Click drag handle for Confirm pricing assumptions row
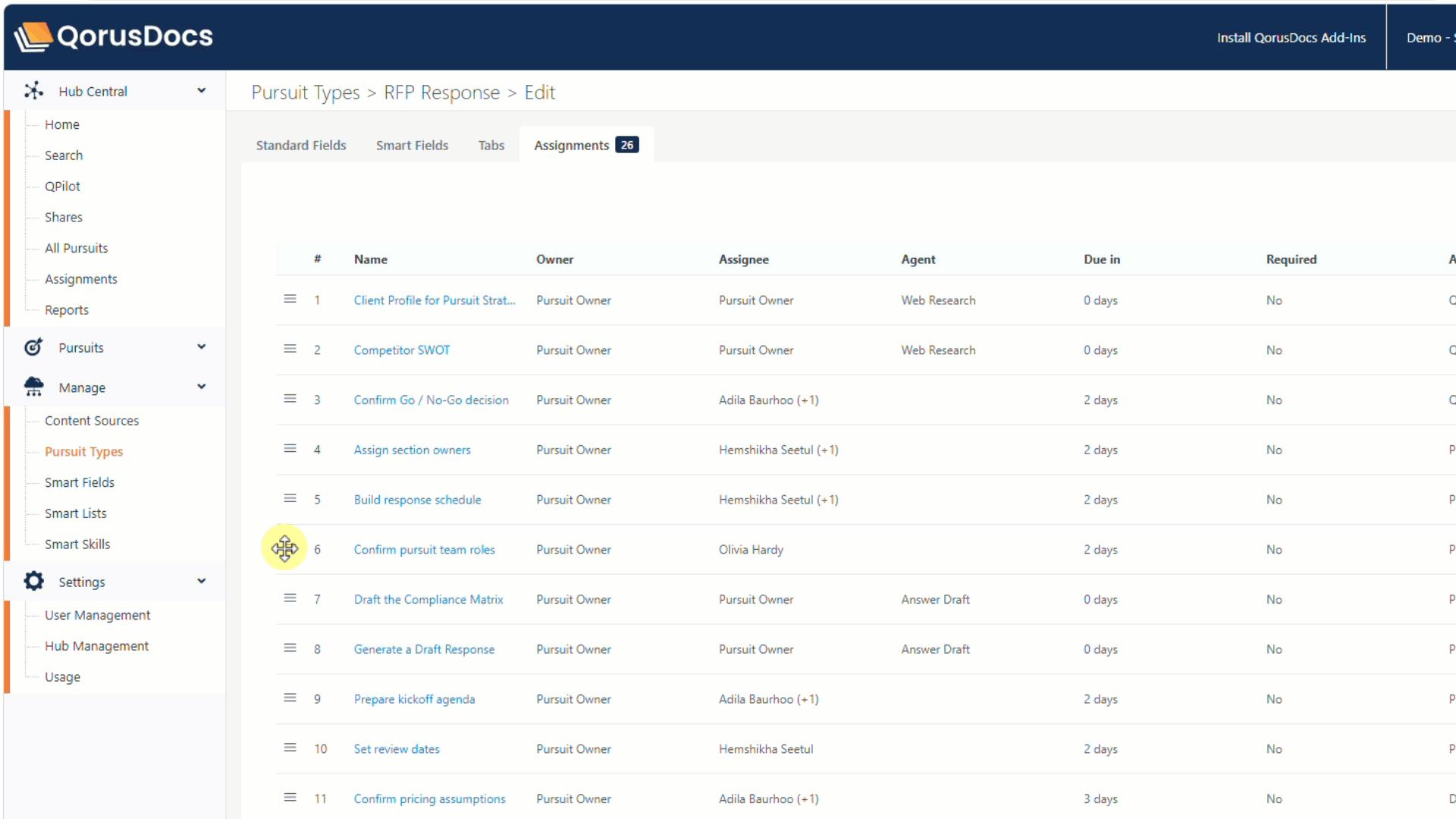This screenshot has width=1456, height=819. [x=290, y=799]
